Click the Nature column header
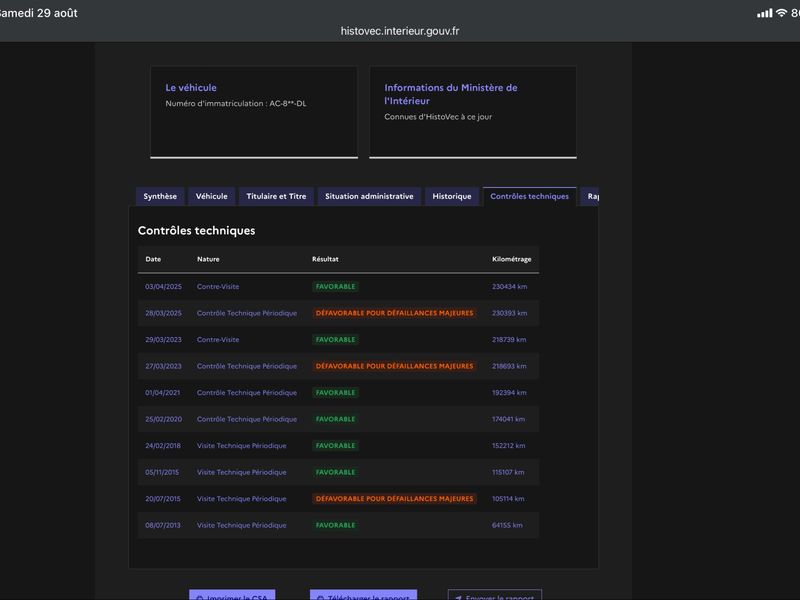The width and height of the screenshot is (800, 600). tap(208, 259)
